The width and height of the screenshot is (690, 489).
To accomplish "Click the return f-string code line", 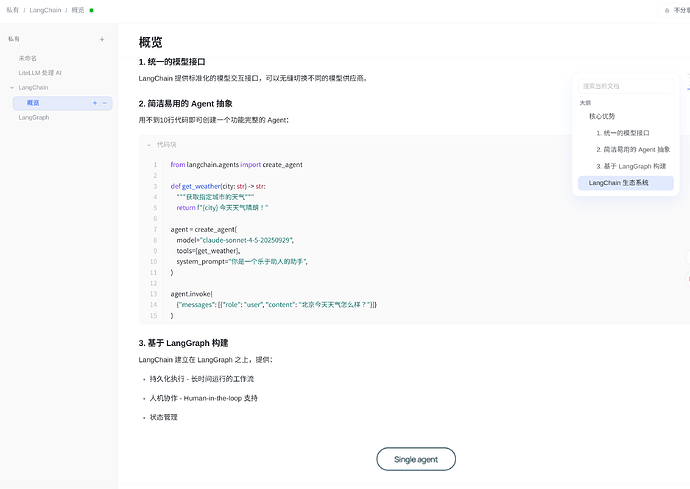I will [x=222, y=208].
